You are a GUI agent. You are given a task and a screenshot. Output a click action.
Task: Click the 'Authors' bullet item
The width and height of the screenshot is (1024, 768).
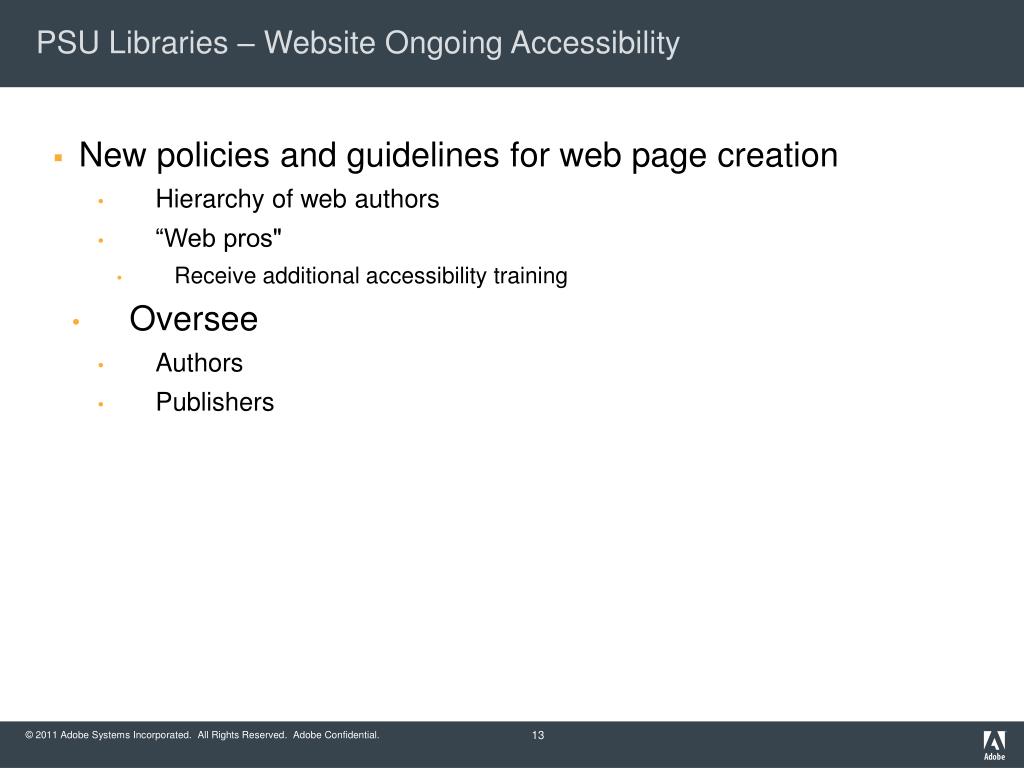coord(199,363)
